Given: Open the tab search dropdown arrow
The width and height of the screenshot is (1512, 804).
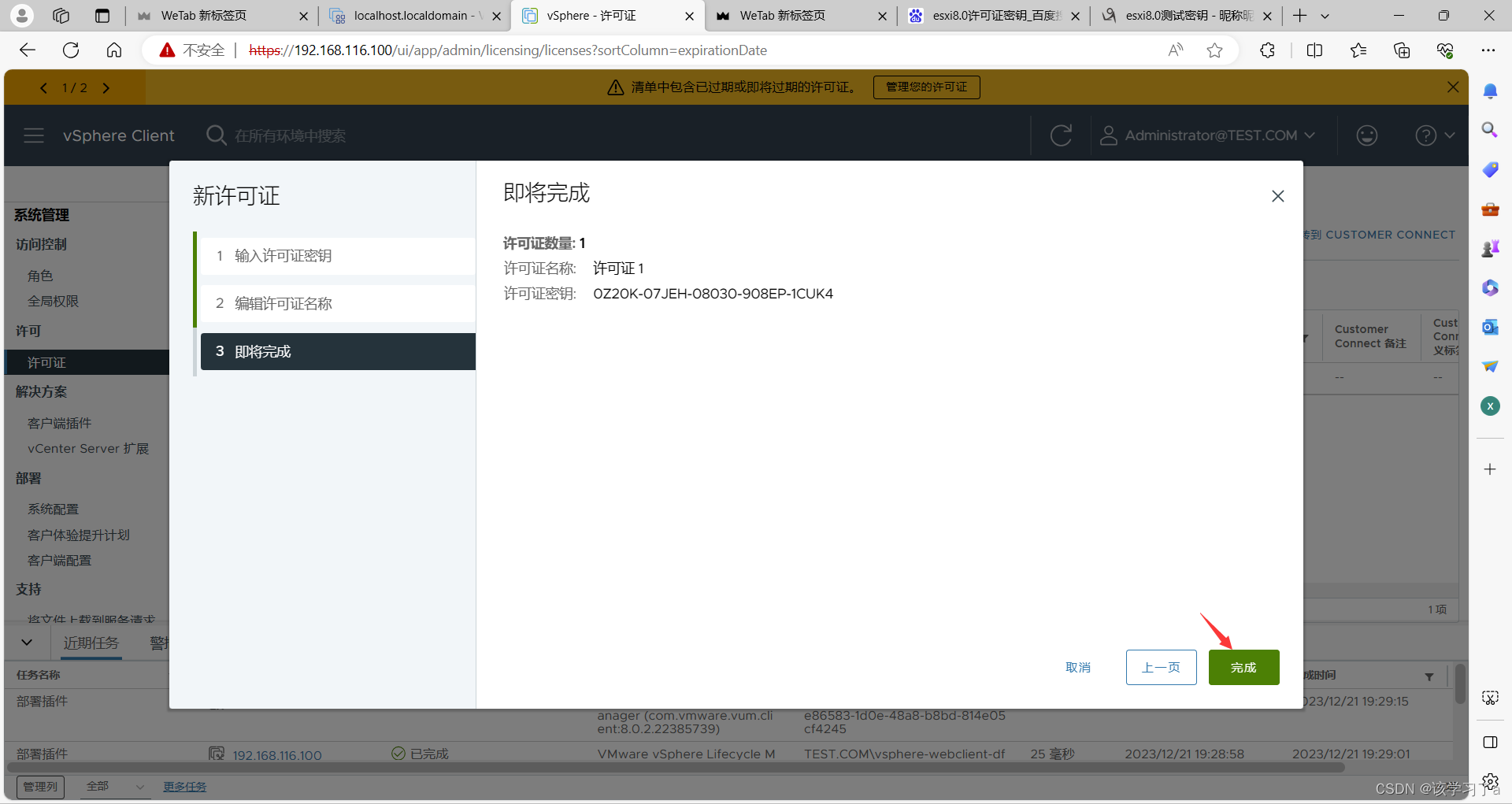Looking at the screenshot, I should pyautogui.click(x=1325, y=16).
